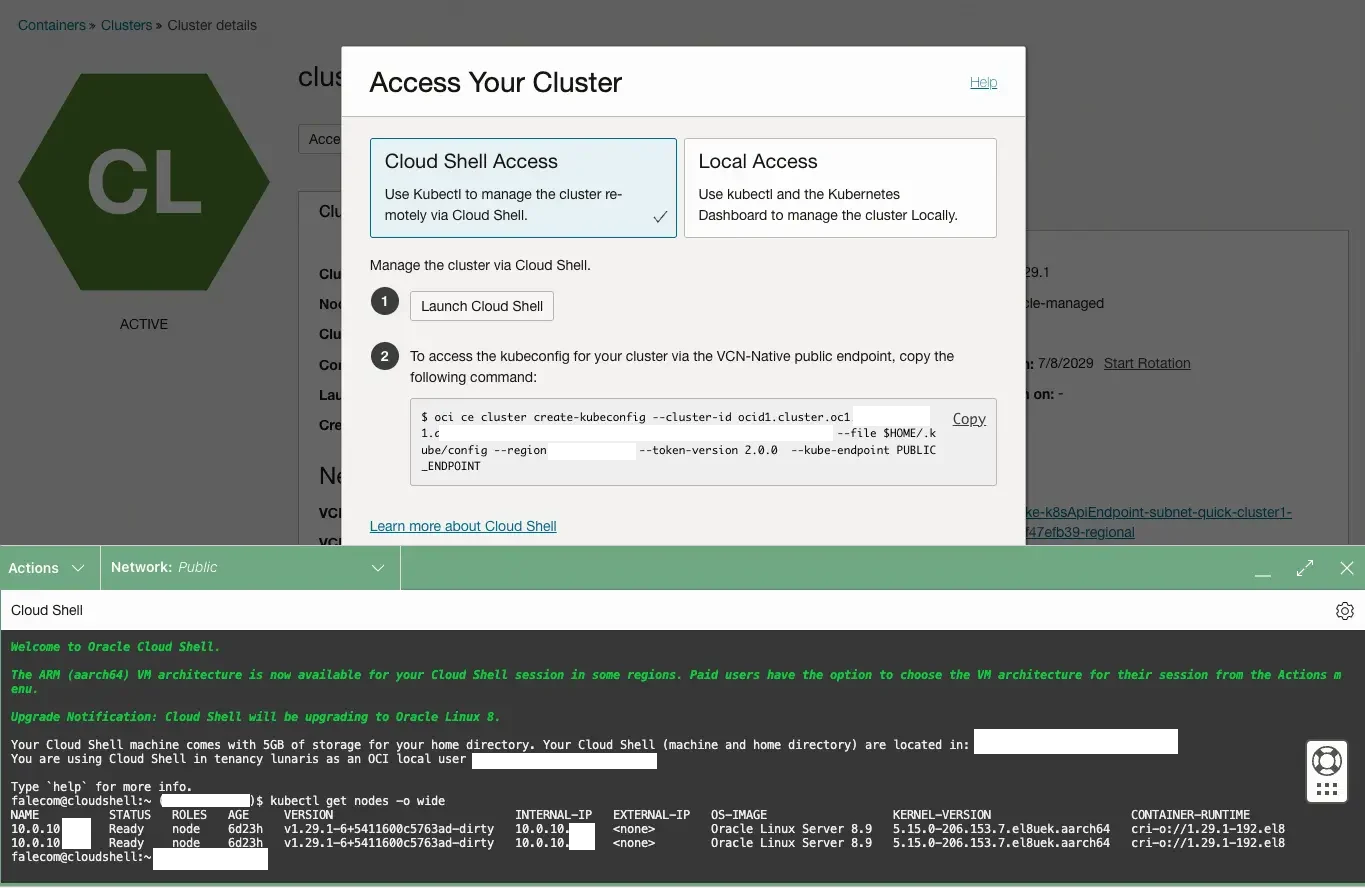Viewport: 1365px width, 888px height.
Task: Close the Cloud Shell panel
Action: tap(1347, 568)
